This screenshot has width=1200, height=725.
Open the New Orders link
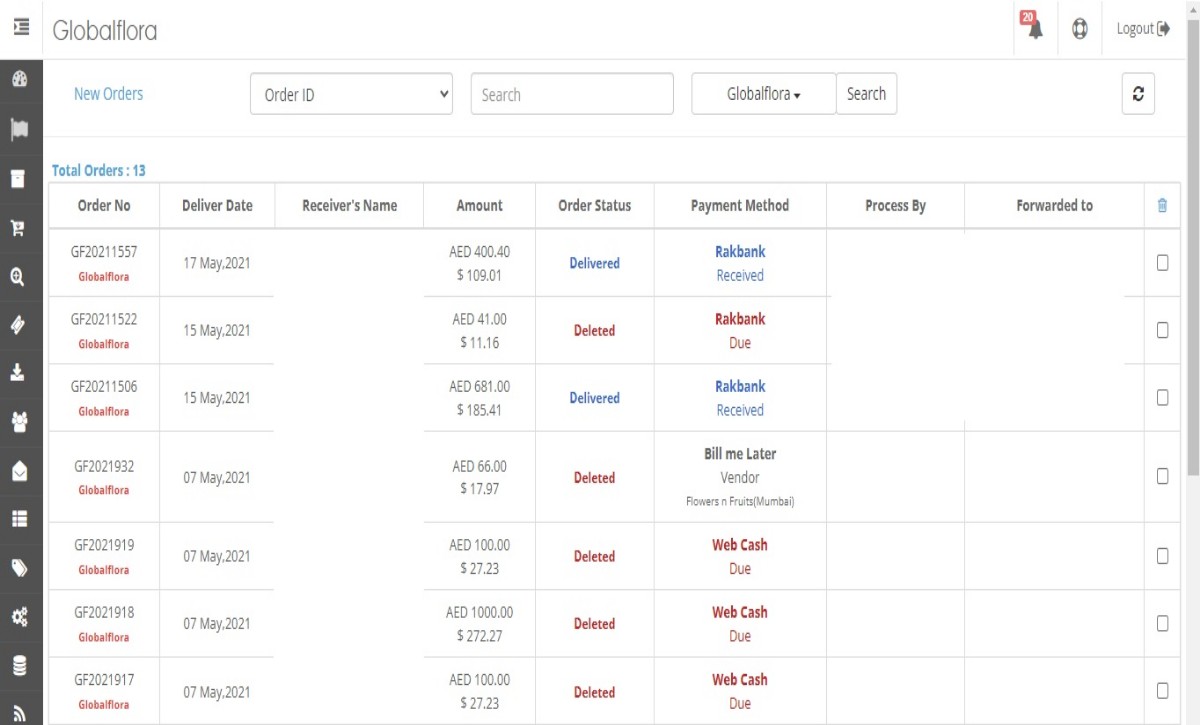click(x=108, y=94)
